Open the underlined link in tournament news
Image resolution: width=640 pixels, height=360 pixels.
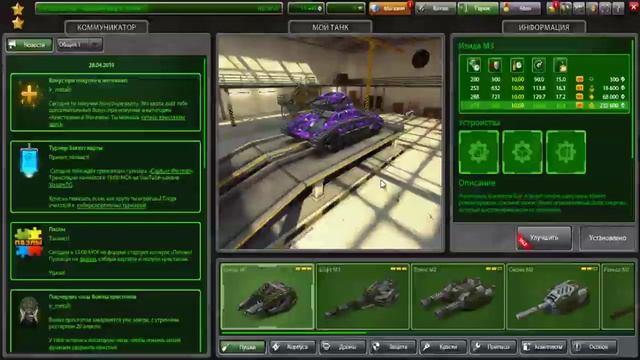coord(171,171)
